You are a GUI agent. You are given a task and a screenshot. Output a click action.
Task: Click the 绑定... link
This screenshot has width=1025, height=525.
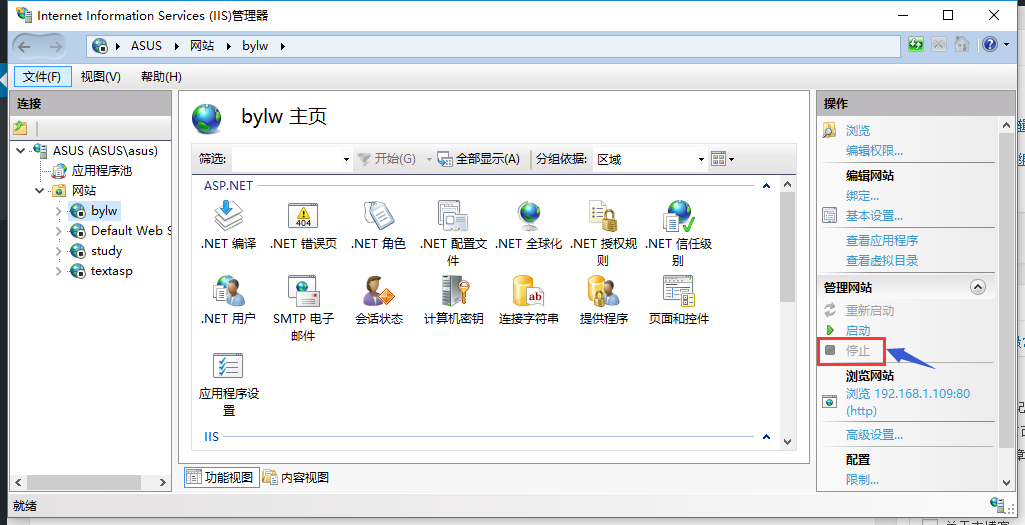click(x=862, y=195)
